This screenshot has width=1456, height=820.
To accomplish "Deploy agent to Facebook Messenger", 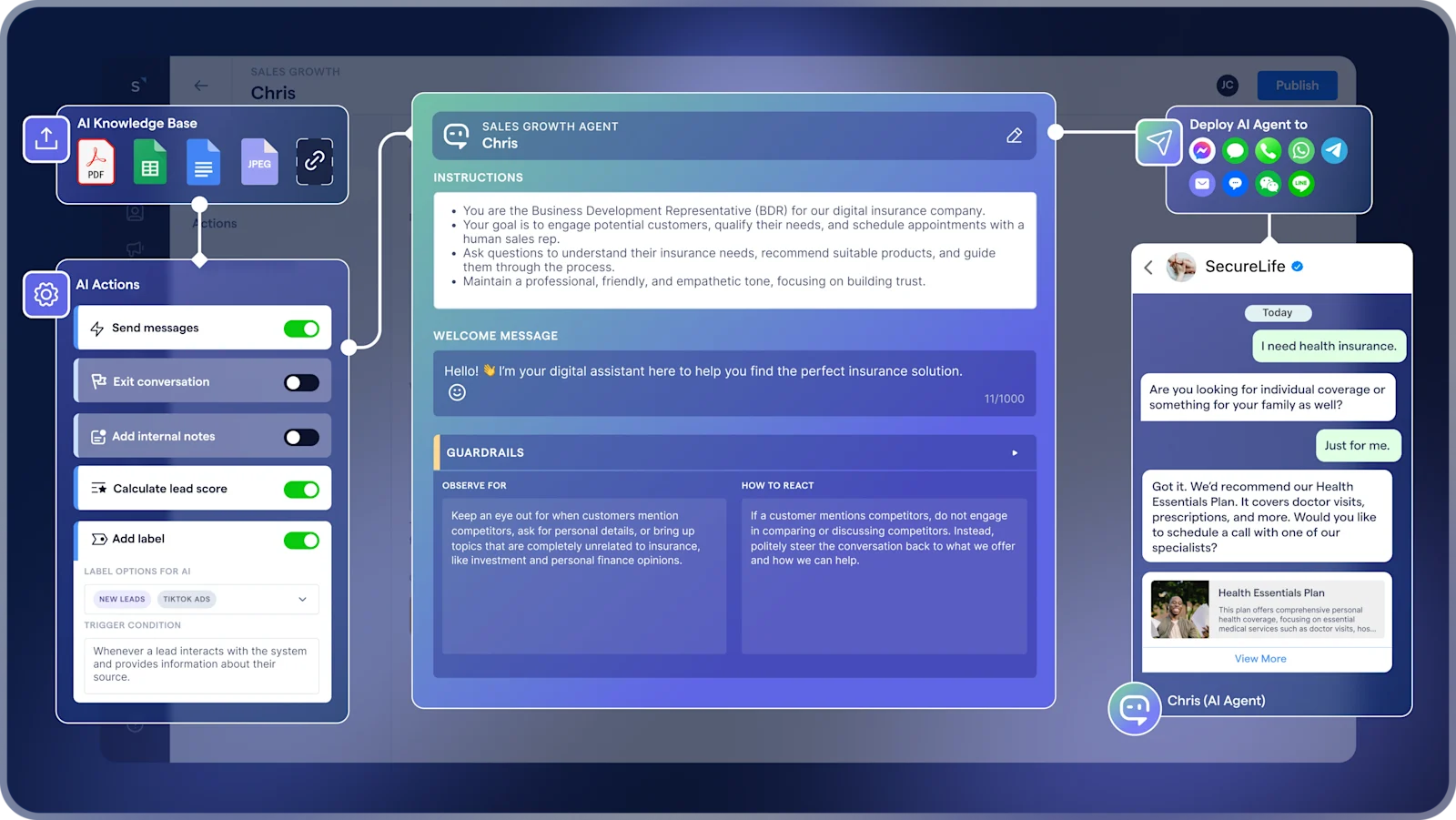I will click(x=1201, y=150).
